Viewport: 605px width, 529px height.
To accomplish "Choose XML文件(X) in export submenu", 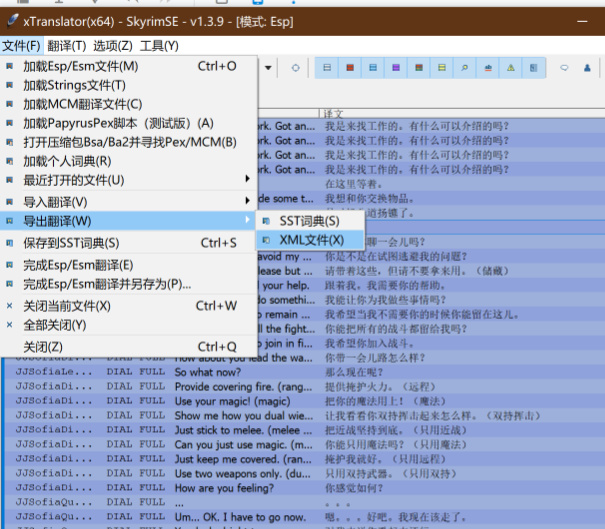I will 310,240.
